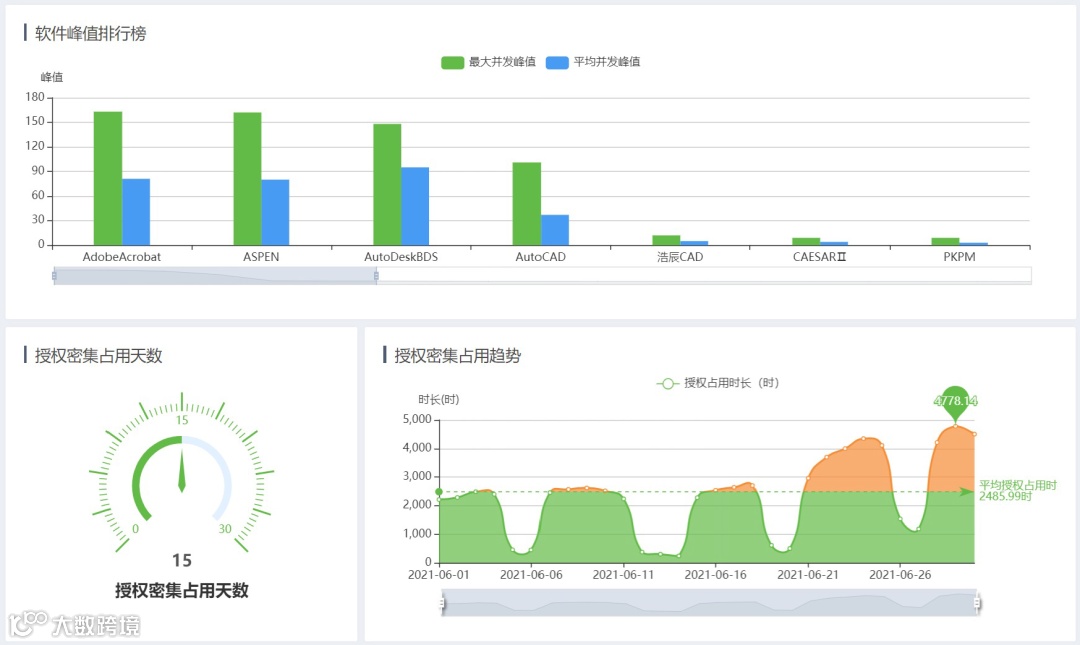
Task: Click the PKPM green max peak bar
Action: click(x=946, y=242)
